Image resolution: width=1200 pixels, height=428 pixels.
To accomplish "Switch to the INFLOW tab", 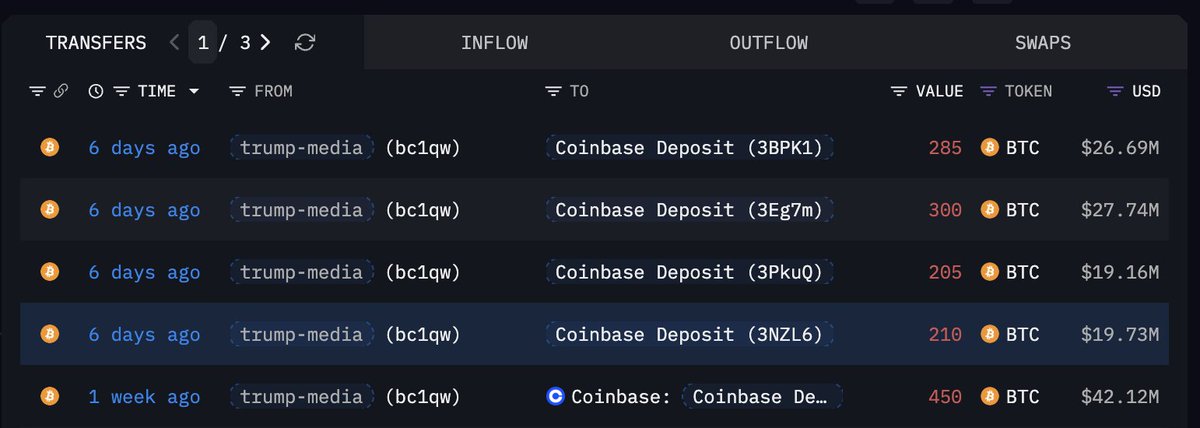I will [494, 43].
